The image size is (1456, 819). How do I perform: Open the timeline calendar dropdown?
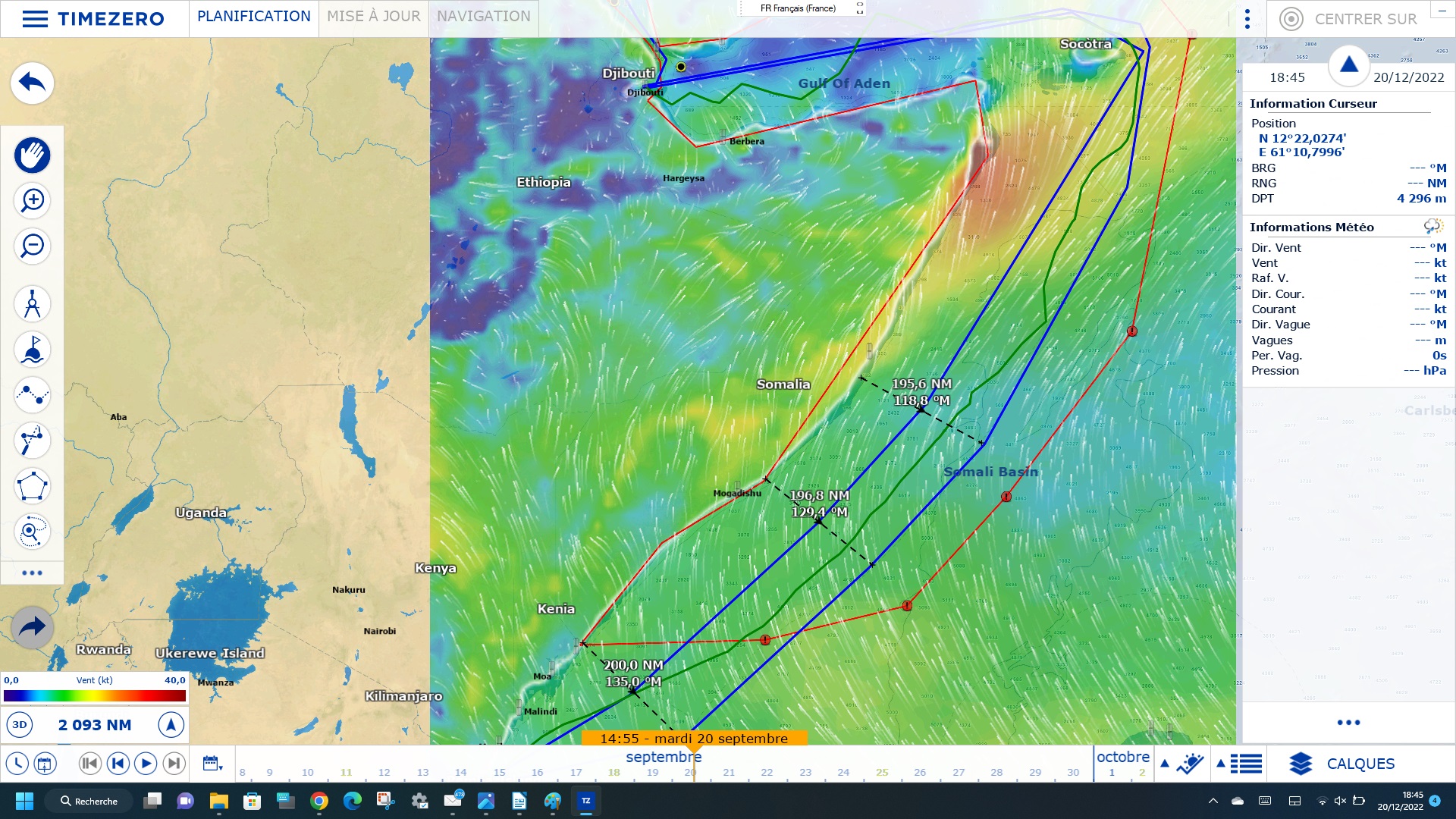pyautogui.click(x=212, y=764)
